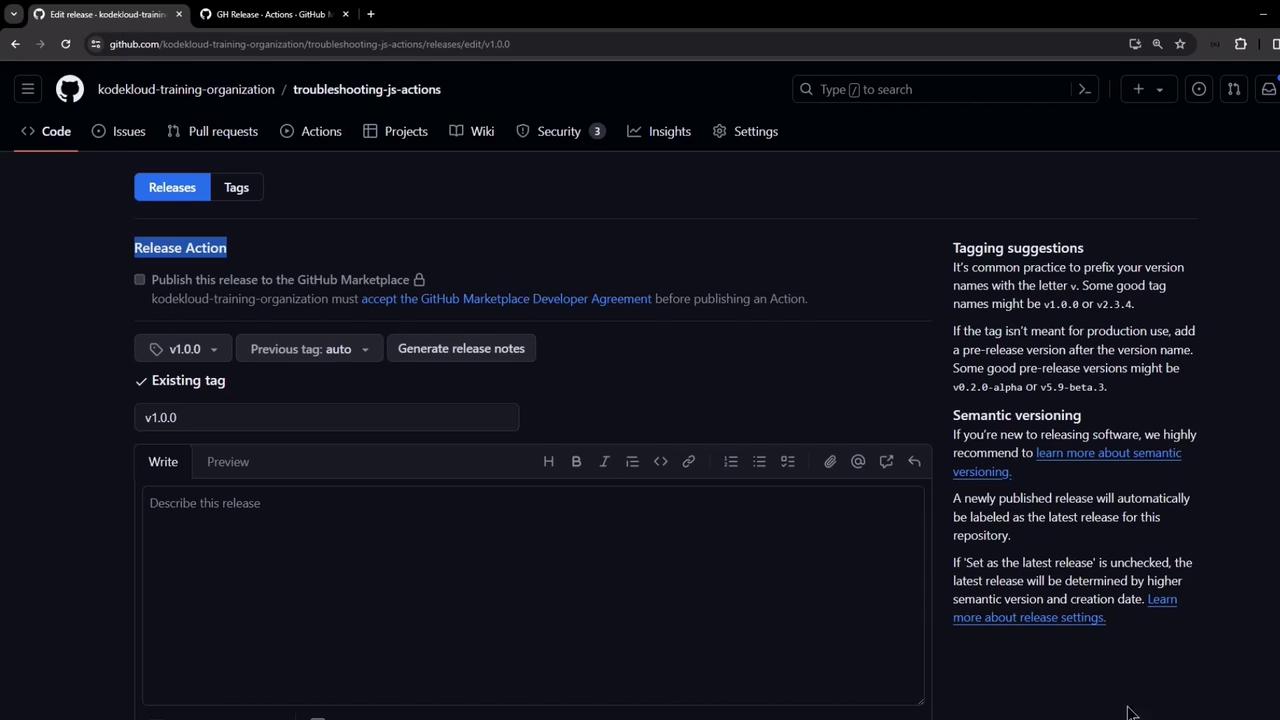This screenshot has height=720, width=1280.
Task: Click Generate release notes
Action: pyautogui.click(x=461, y=348)
